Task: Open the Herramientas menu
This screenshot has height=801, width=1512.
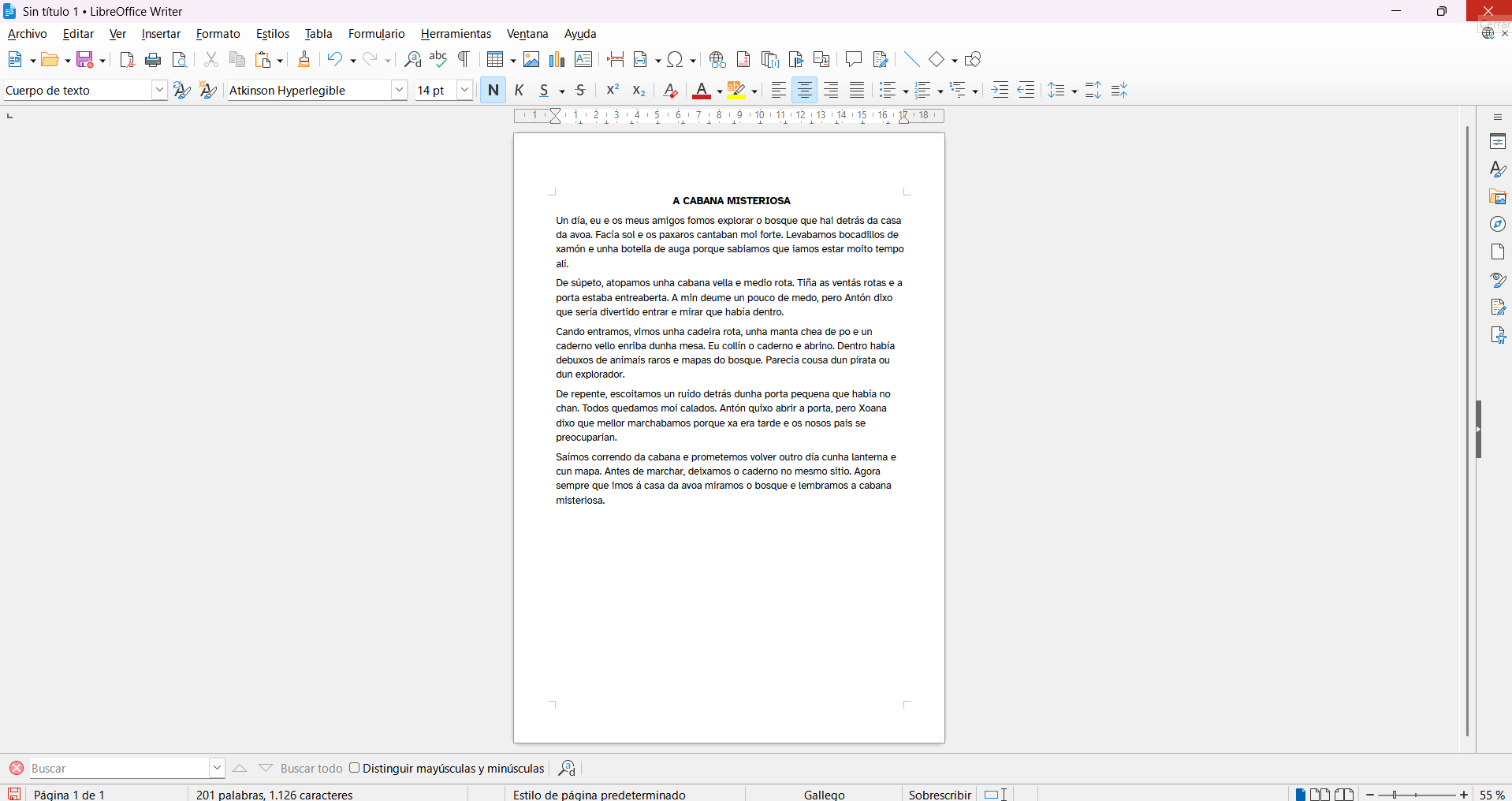Action: (x=456, y=34)
